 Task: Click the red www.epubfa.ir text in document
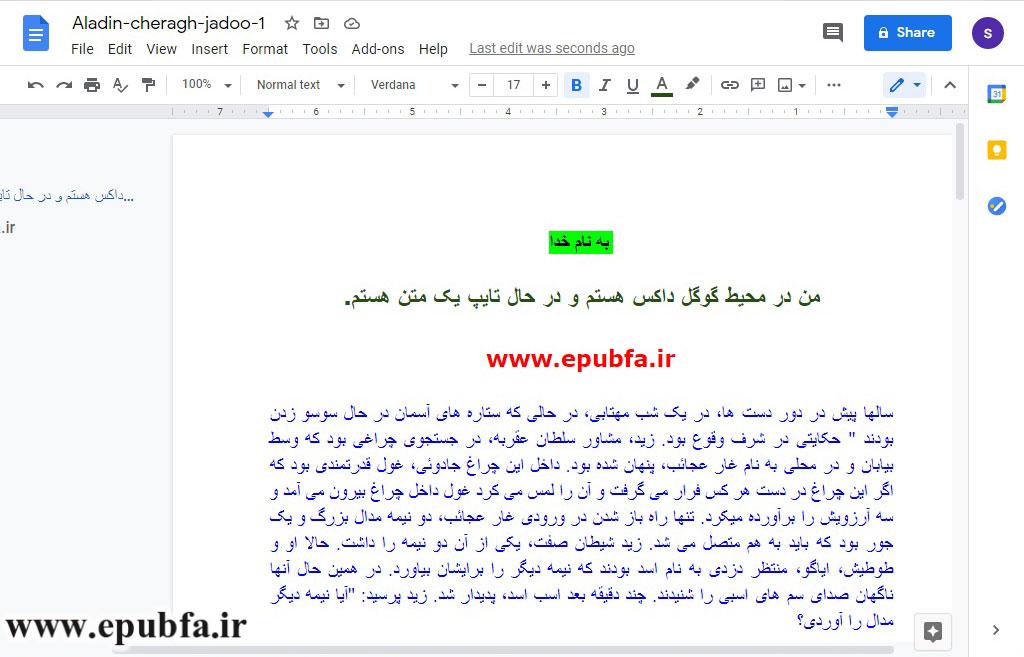pyautogui.click(x=580, y=359)
